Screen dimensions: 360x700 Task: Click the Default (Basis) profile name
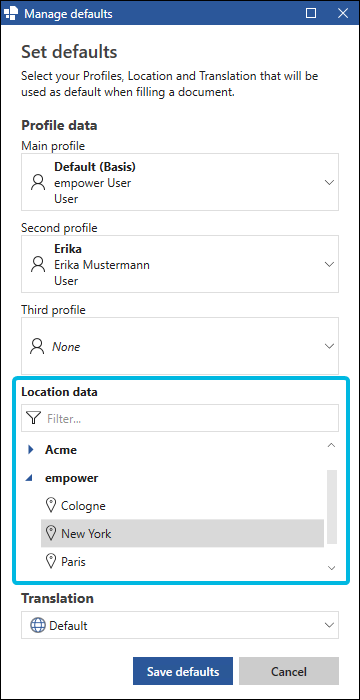pyautogui.click(x=95, y=167)
